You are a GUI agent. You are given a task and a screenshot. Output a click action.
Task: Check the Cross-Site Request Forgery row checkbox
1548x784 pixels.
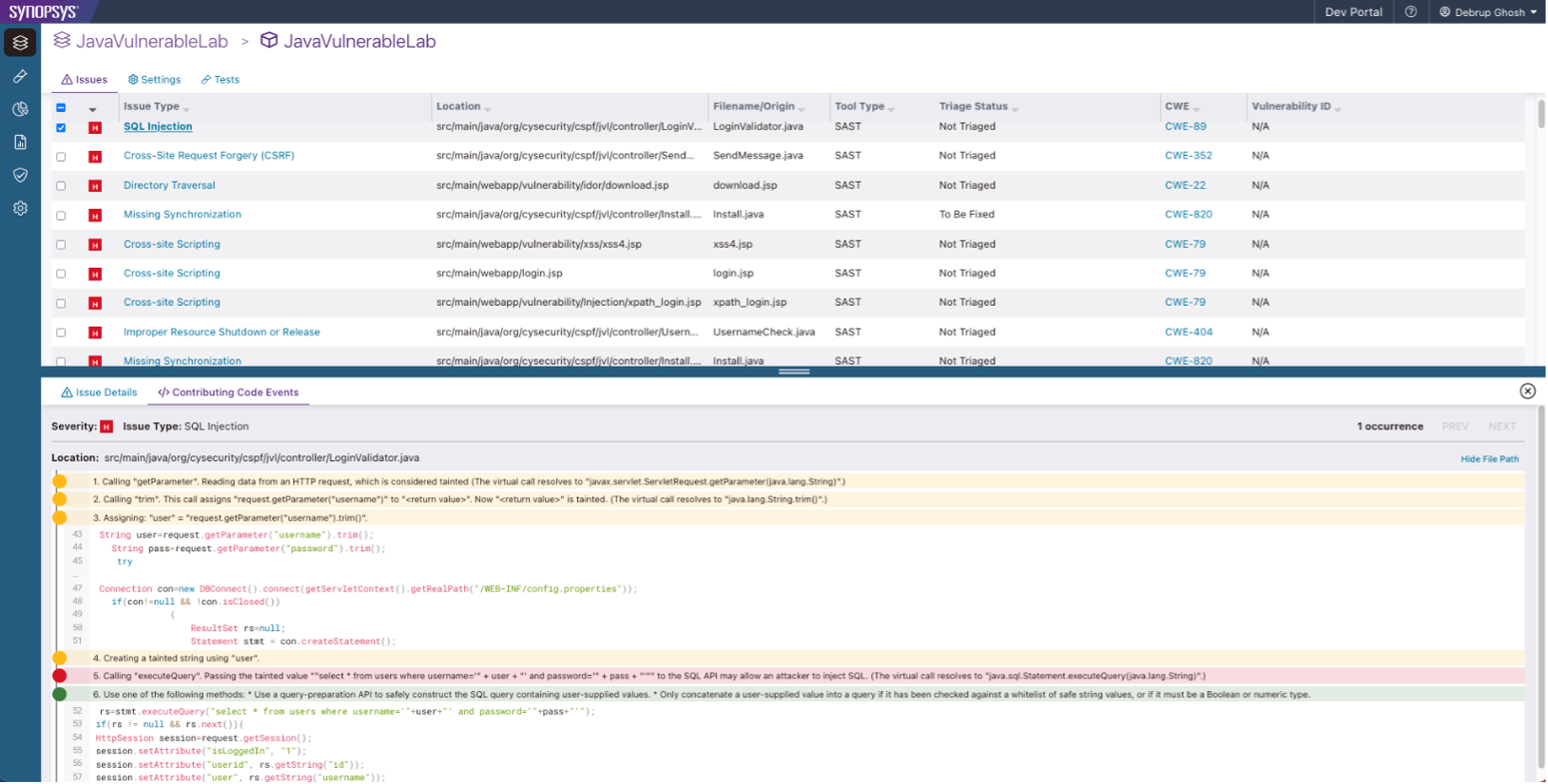click(x=61, y=157)
